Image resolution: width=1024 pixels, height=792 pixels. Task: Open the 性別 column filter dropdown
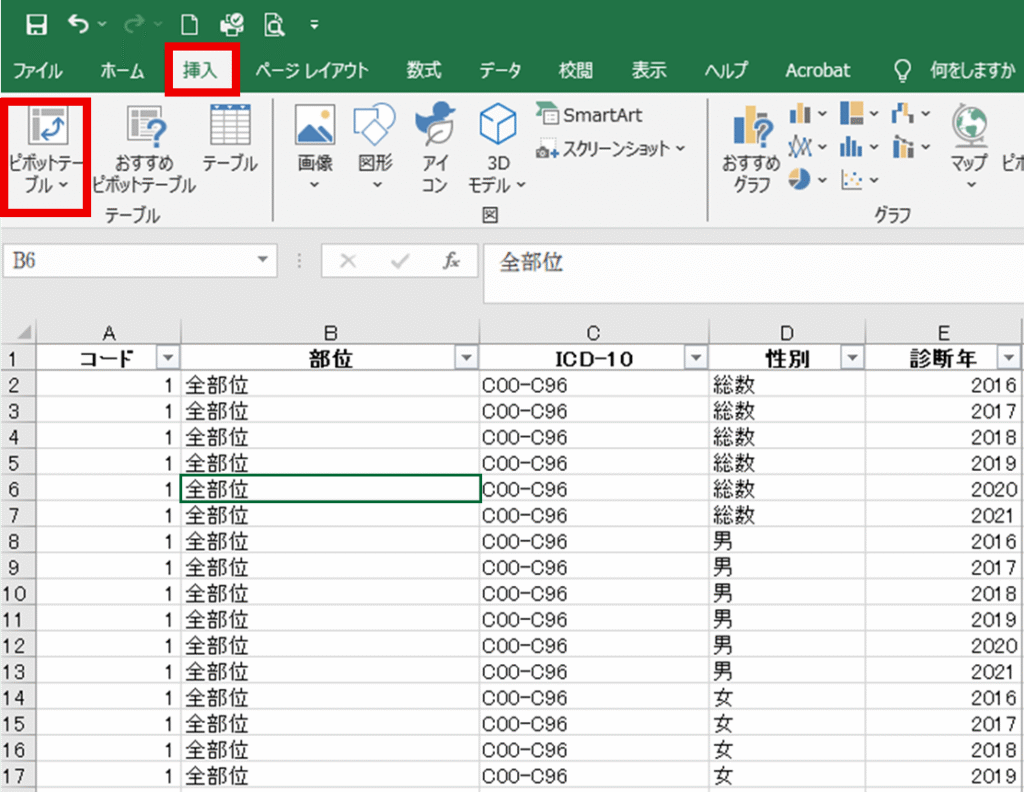(852, 359)
